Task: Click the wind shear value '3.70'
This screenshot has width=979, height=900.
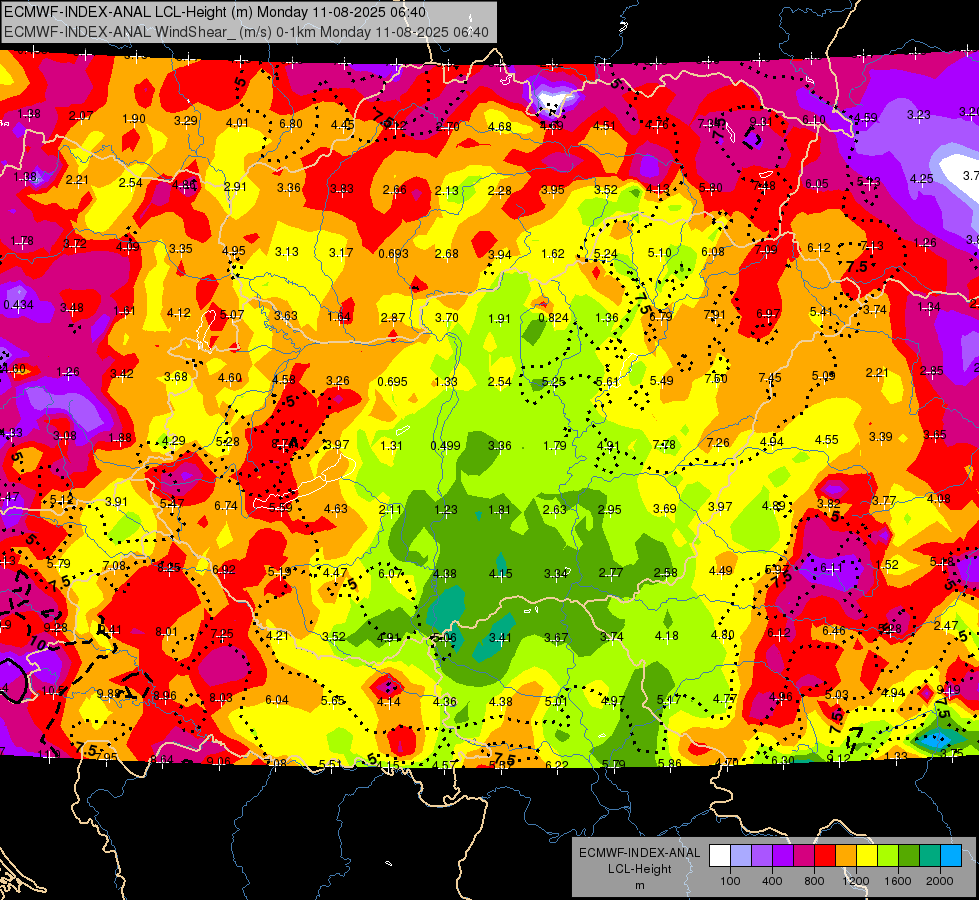Action: point(446,318)
